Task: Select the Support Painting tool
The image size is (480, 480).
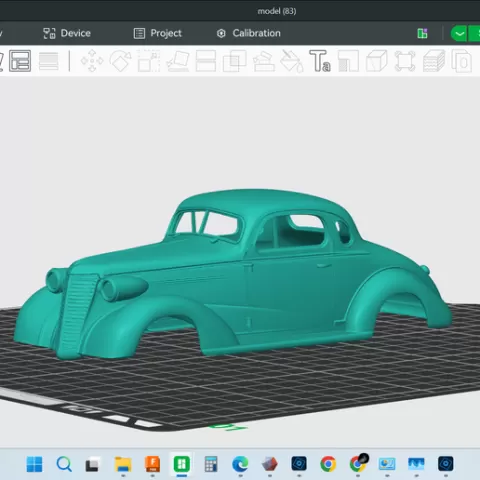Action: tap(263, 61)
